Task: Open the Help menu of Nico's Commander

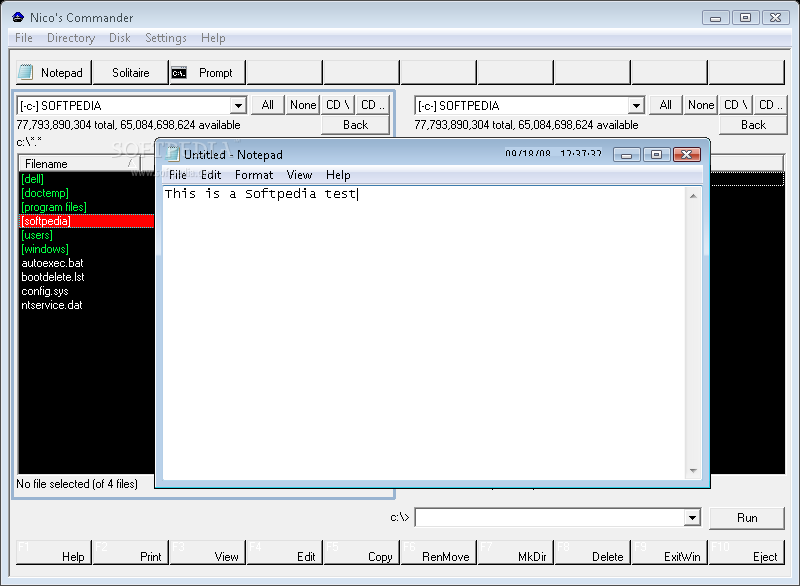Action: tap(213, 38)
